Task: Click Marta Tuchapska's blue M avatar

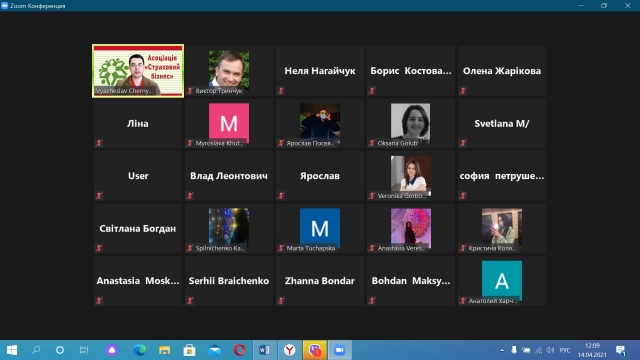Action: [x=320, y=227]
